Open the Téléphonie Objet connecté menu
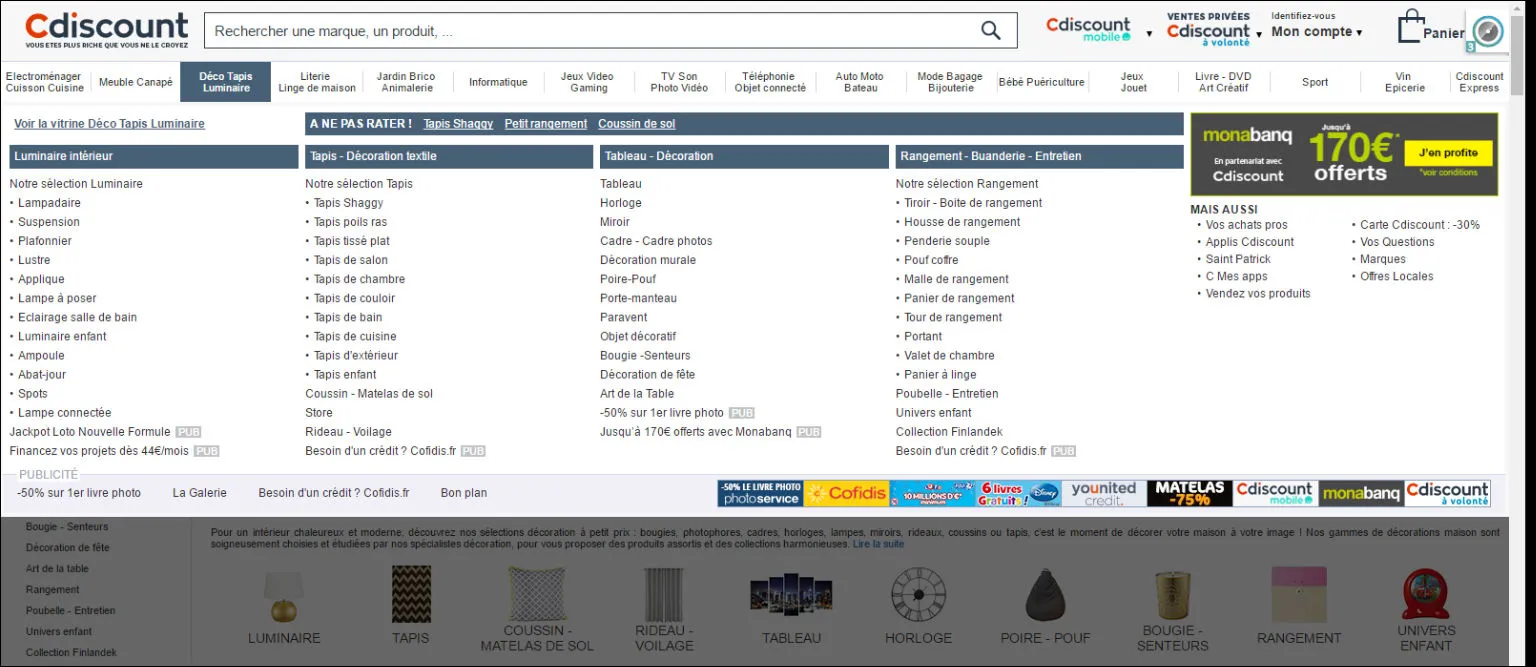The width and height of the screenshot is (1536, 667). [770, 82]
